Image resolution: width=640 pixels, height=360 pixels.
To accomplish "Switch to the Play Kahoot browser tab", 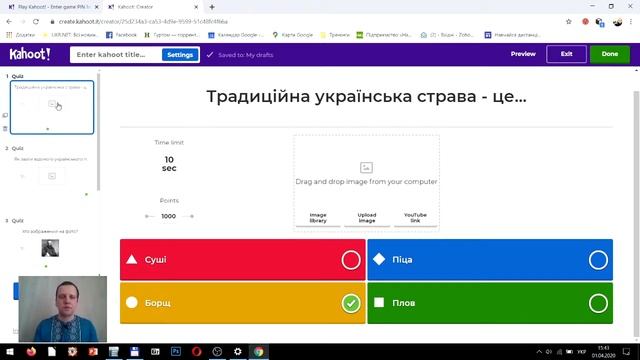I will point(54,7).
